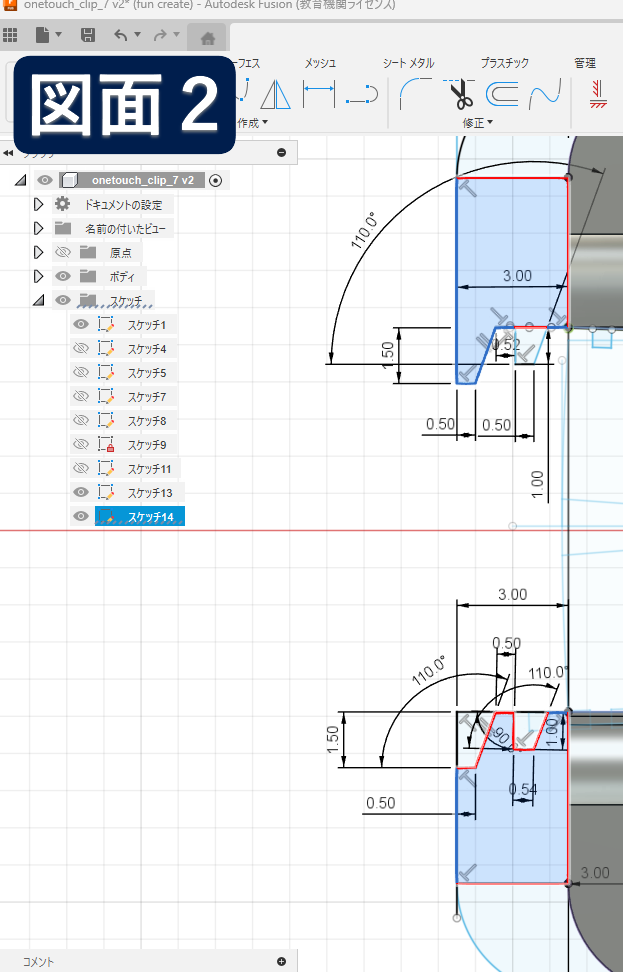Show スケッチ9 using its eye icon
This screenshot has height=972, width=623.
click(81, 444)
